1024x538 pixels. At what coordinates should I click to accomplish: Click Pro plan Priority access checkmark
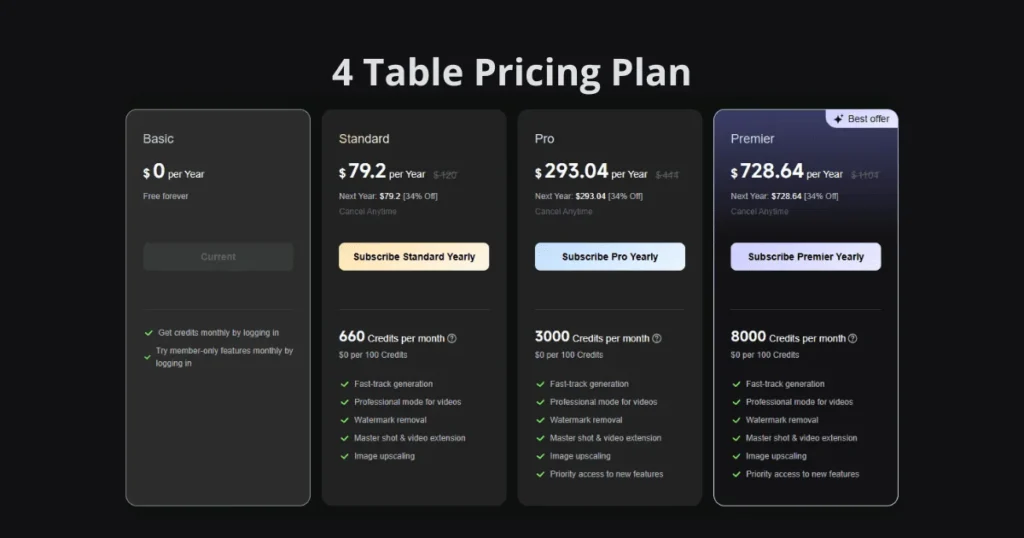[540, 475]
